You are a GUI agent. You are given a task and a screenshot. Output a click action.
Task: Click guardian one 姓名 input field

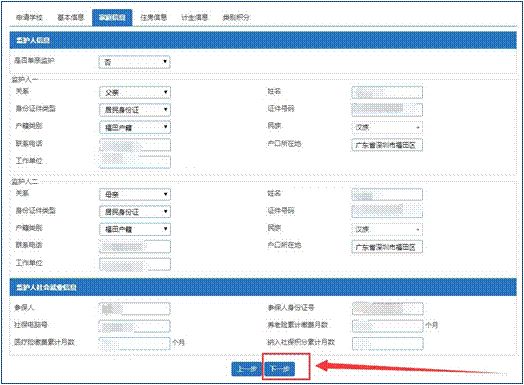(387, 92)
